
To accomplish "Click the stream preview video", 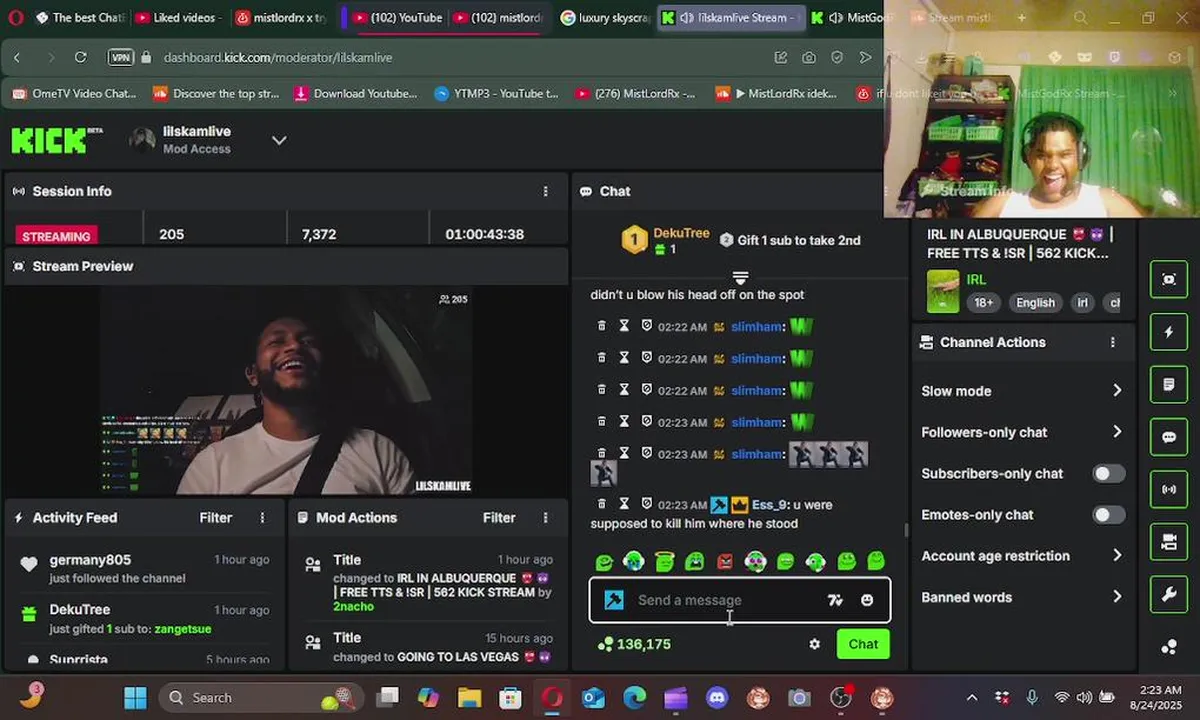I will pos(286,391).
